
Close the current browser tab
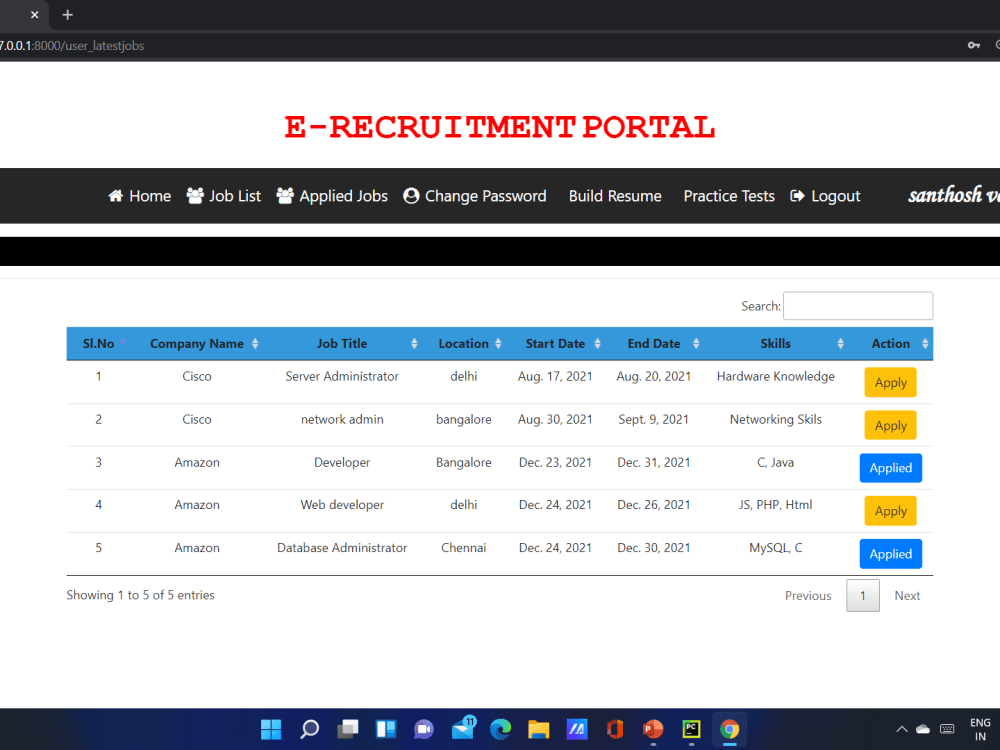pos(34,15)
